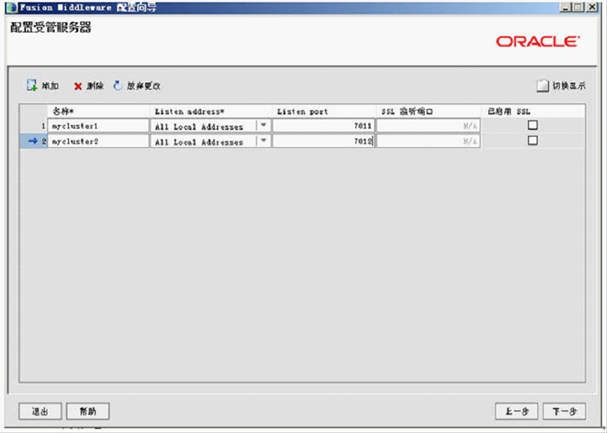Click the 下一步 (Next) button
Viewport: 607px width, 433px height.
pos(564,411)
